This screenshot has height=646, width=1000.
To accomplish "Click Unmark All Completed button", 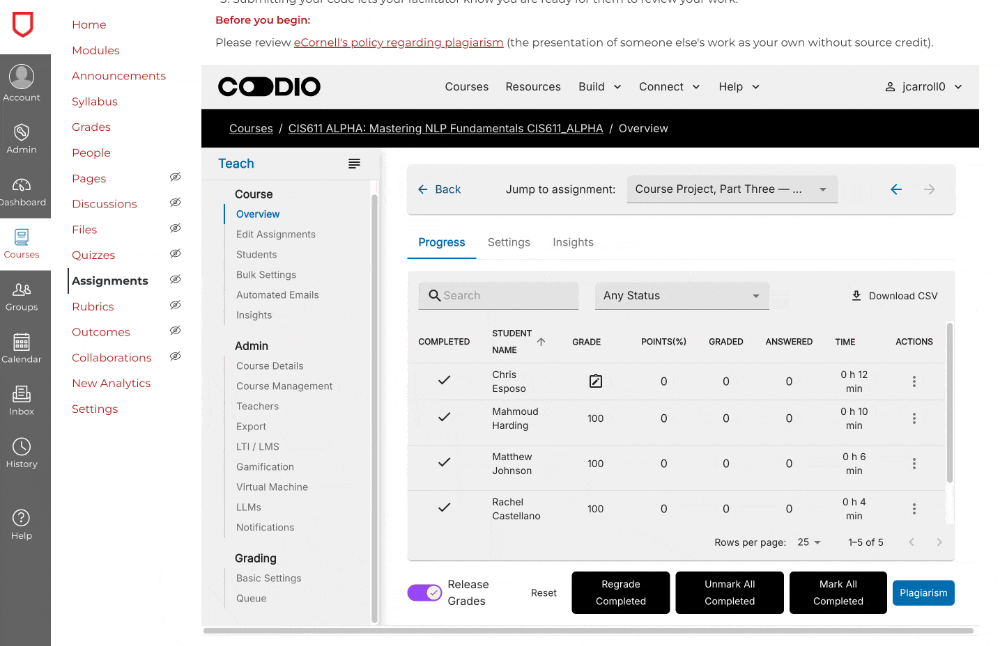I will (x=730, y=592).
